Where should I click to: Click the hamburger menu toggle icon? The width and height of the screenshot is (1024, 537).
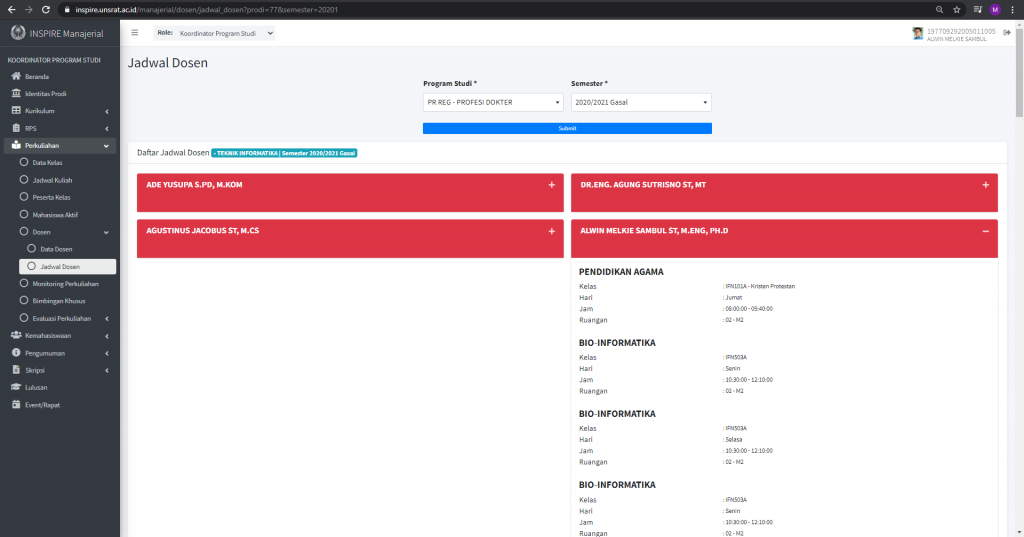click(135, 33)
